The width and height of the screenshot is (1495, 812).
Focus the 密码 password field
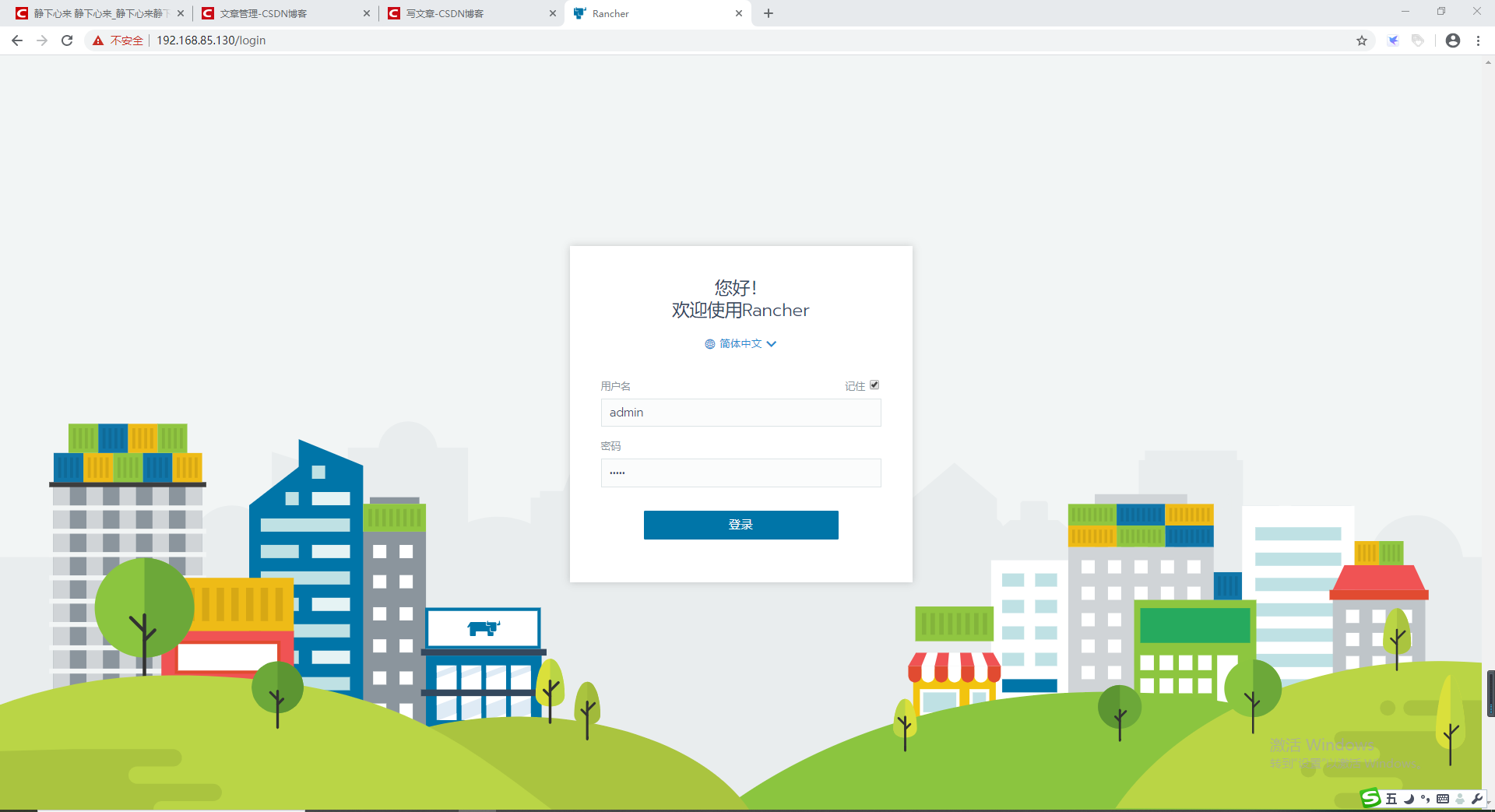tap(740, 473)
